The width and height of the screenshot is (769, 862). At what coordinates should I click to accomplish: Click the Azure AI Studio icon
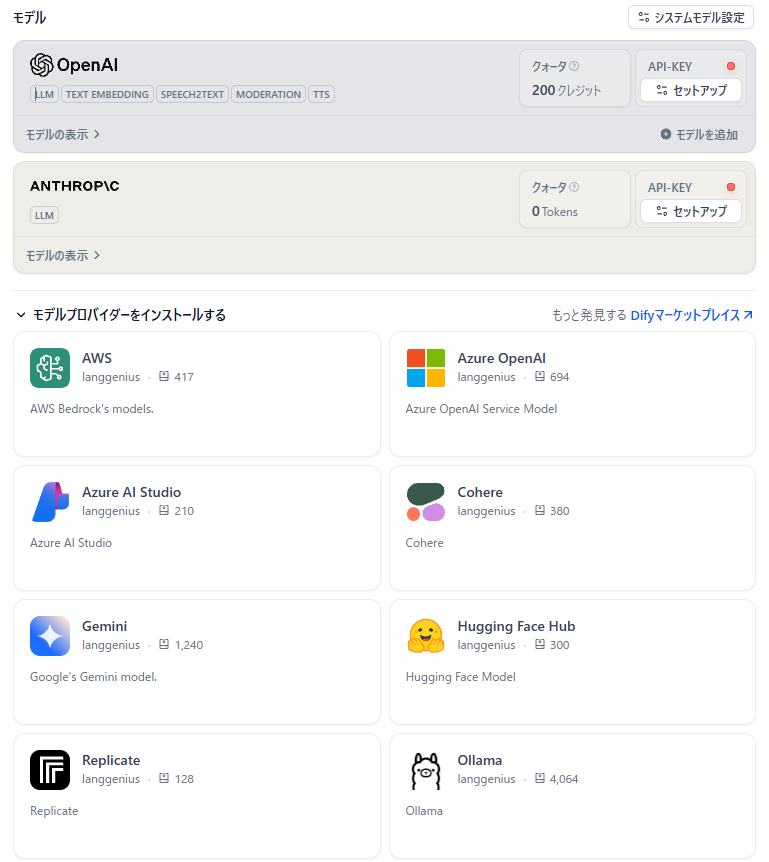point(50,502)
